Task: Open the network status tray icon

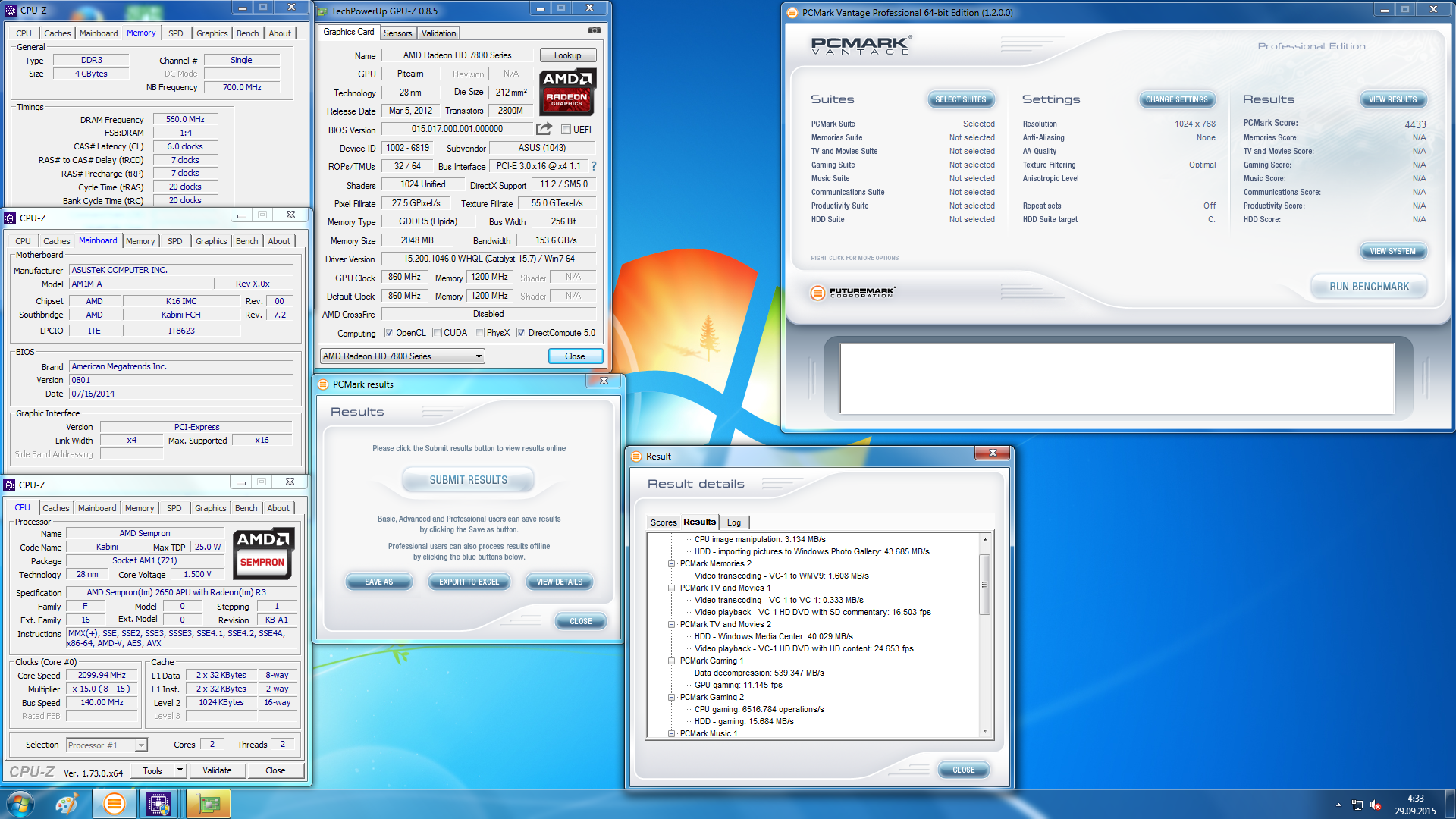Action: coord(1357,805)
